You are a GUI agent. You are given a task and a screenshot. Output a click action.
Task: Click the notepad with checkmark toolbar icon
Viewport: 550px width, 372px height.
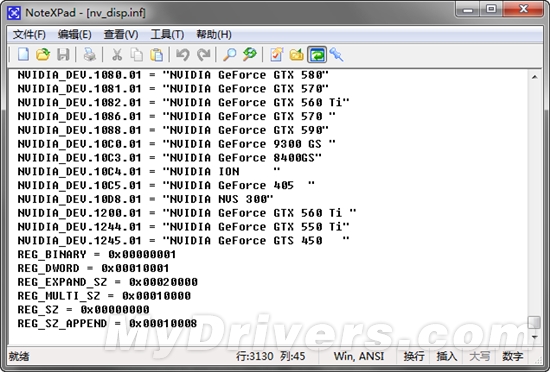click(x=276, y=55)
